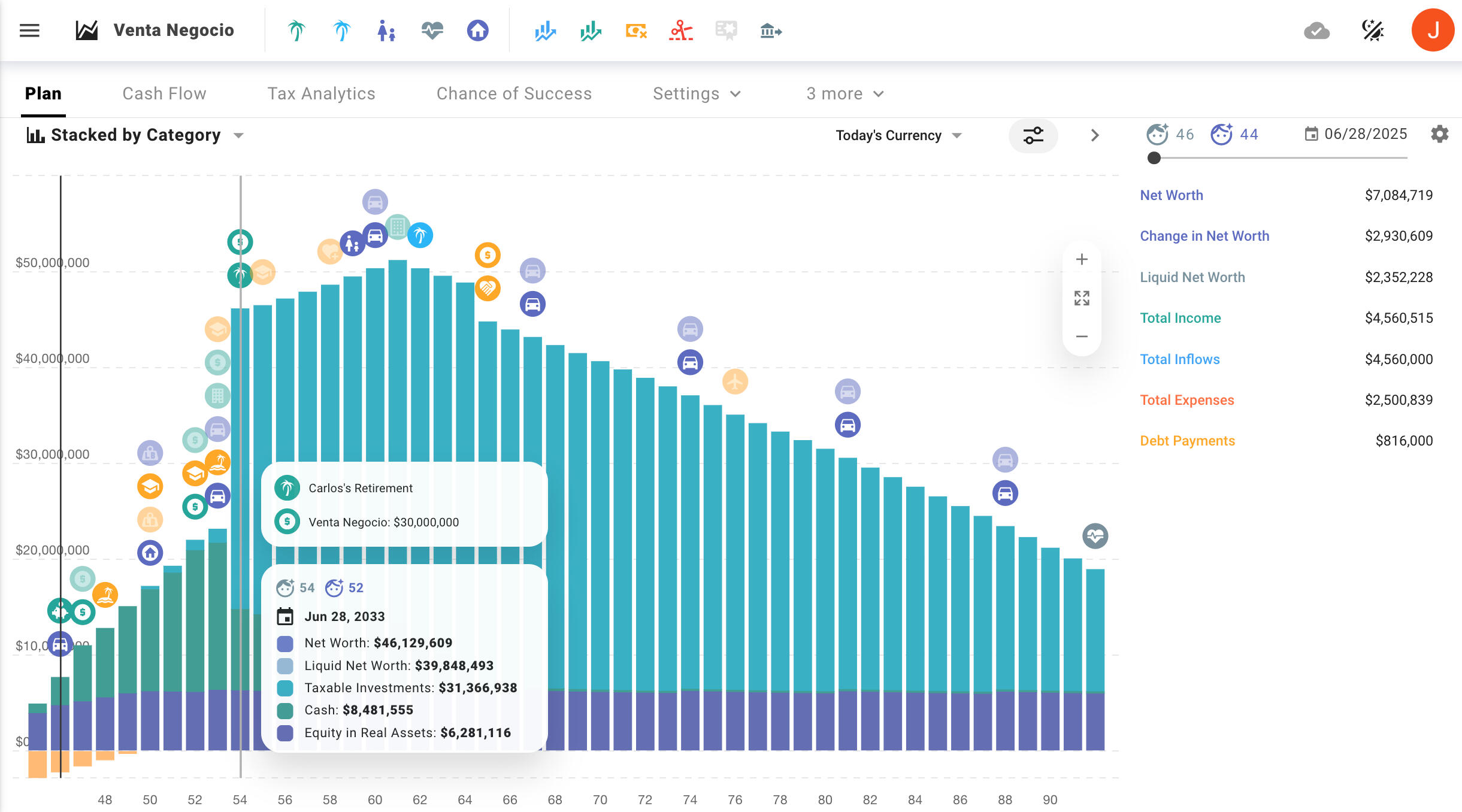Expand the Settings tab dropdown
The width and height of the screenshot is (1462, 812).
pyautogui.click(x=697, y=94)
